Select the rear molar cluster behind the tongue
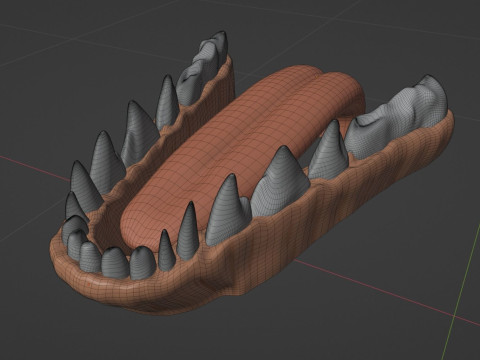 pos(202,68)
